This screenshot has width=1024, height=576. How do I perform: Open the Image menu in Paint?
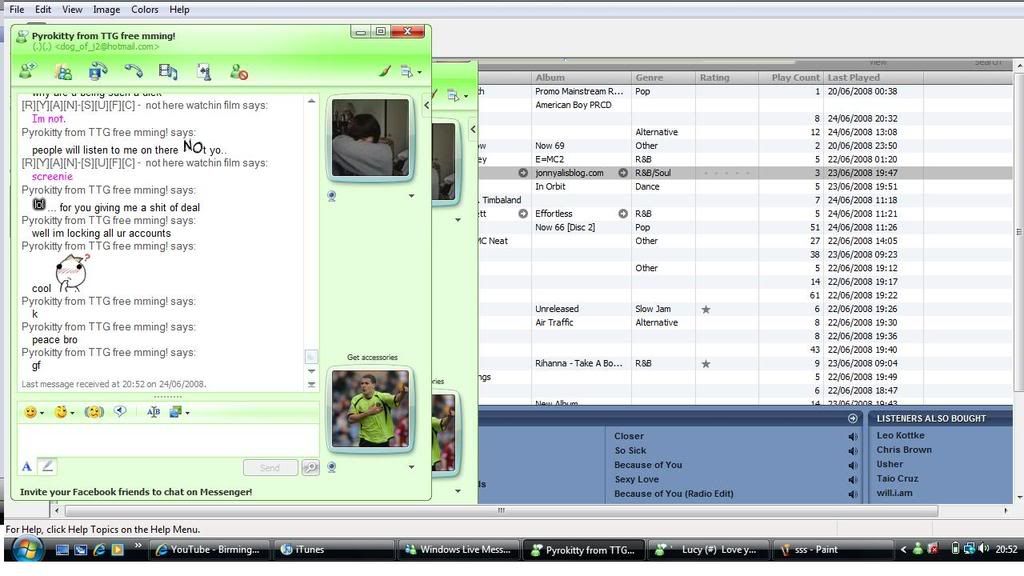[106, 9]
